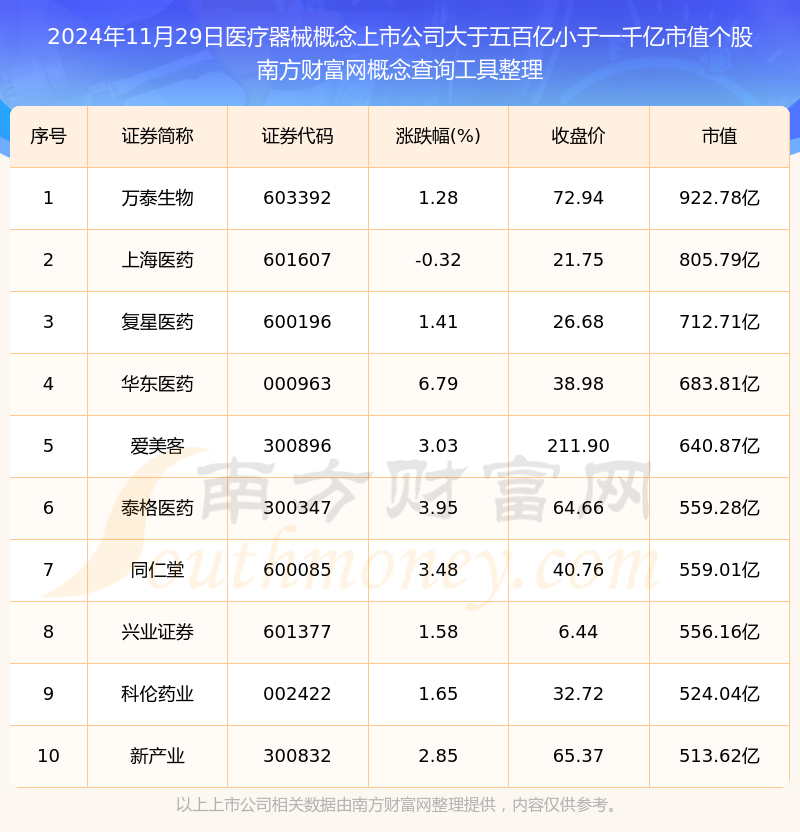The image size is (800, 832).
Task: Select the stock name 新产业
Action: click(x=158, y=756)
